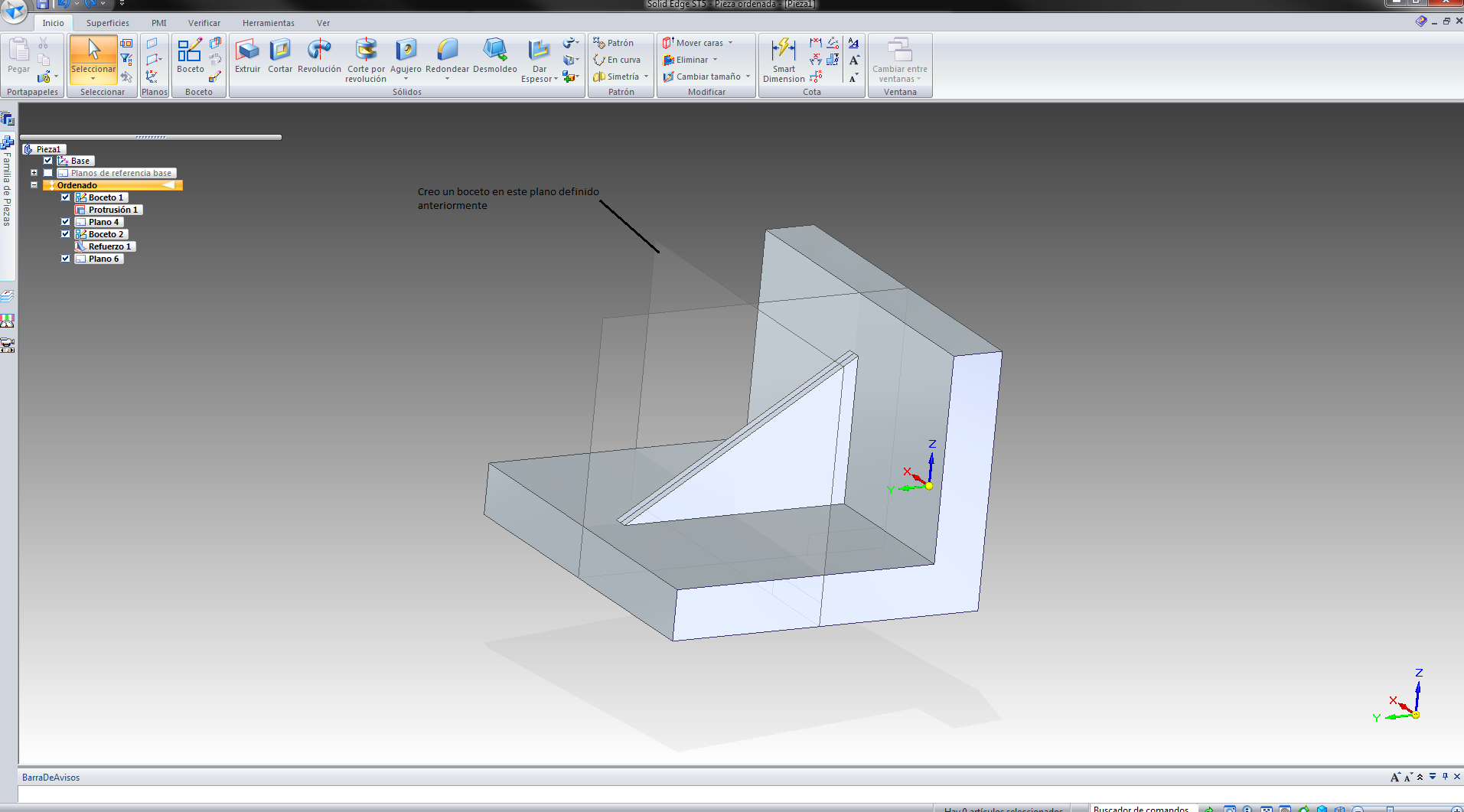Click the Boceto 2 tree item label
The height and width of the screenshot is (812, 1464).
[x=106, y=234]
